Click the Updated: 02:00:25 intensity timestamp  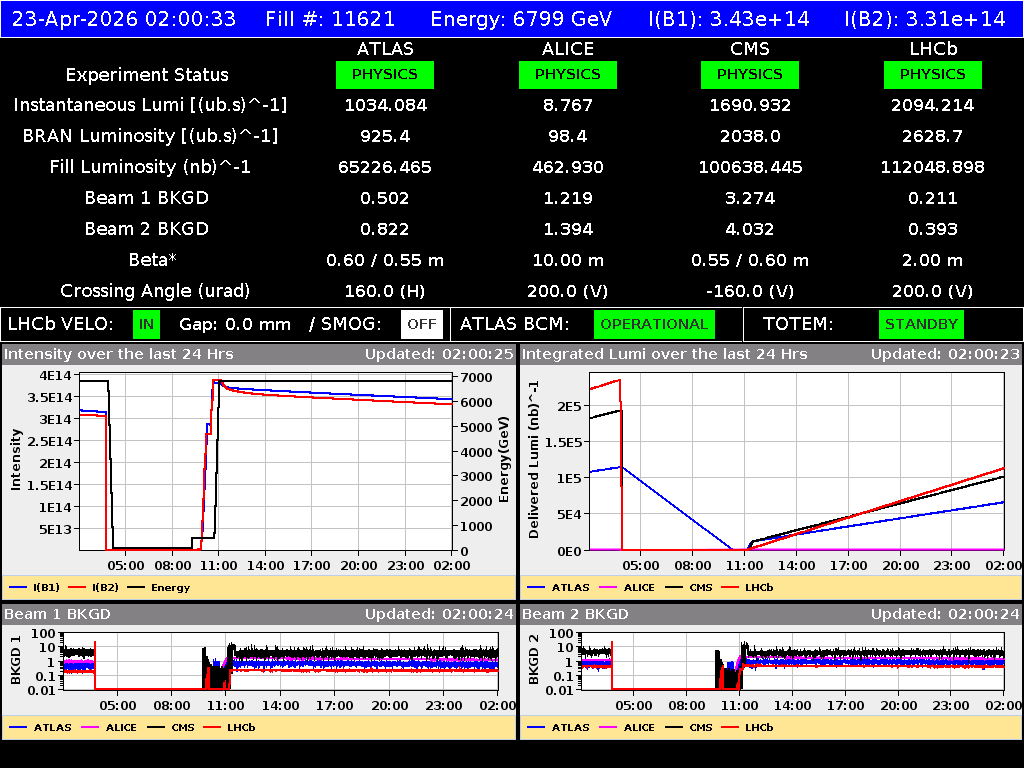pos(440,355)
